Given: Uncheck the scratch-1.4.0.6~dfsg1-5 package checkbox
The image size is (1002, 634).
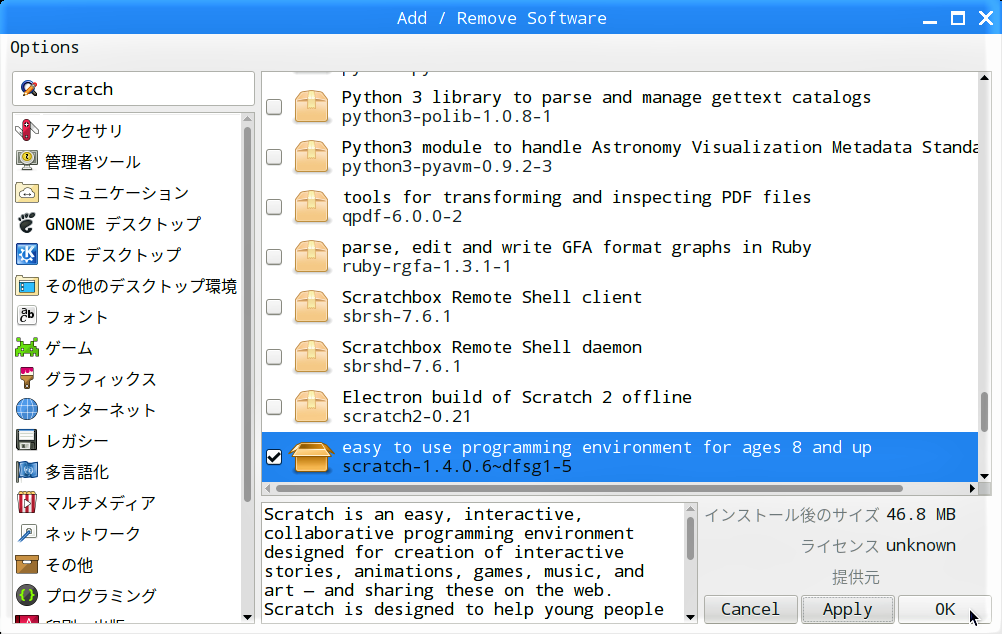Looking at the screenshot, I should 274,457.
